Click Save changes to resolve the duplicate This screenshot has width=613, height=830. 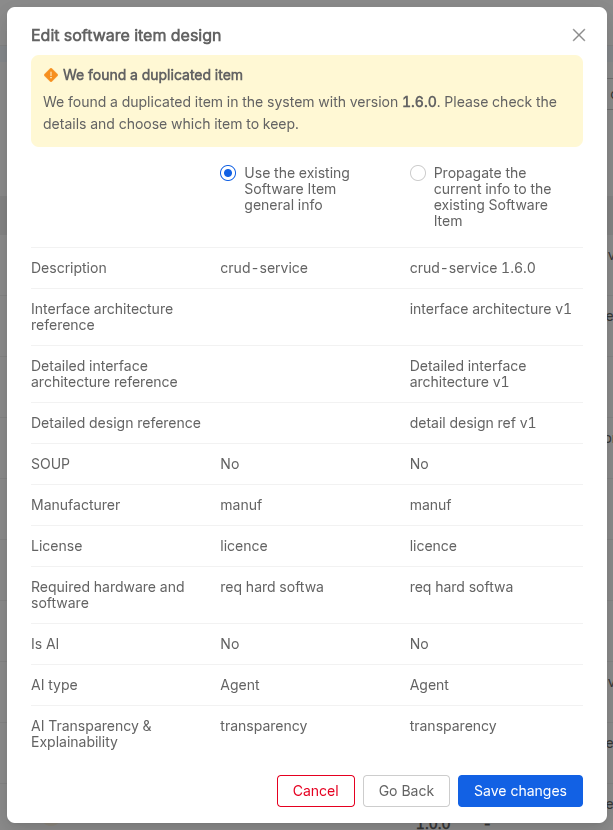point(520,790)
